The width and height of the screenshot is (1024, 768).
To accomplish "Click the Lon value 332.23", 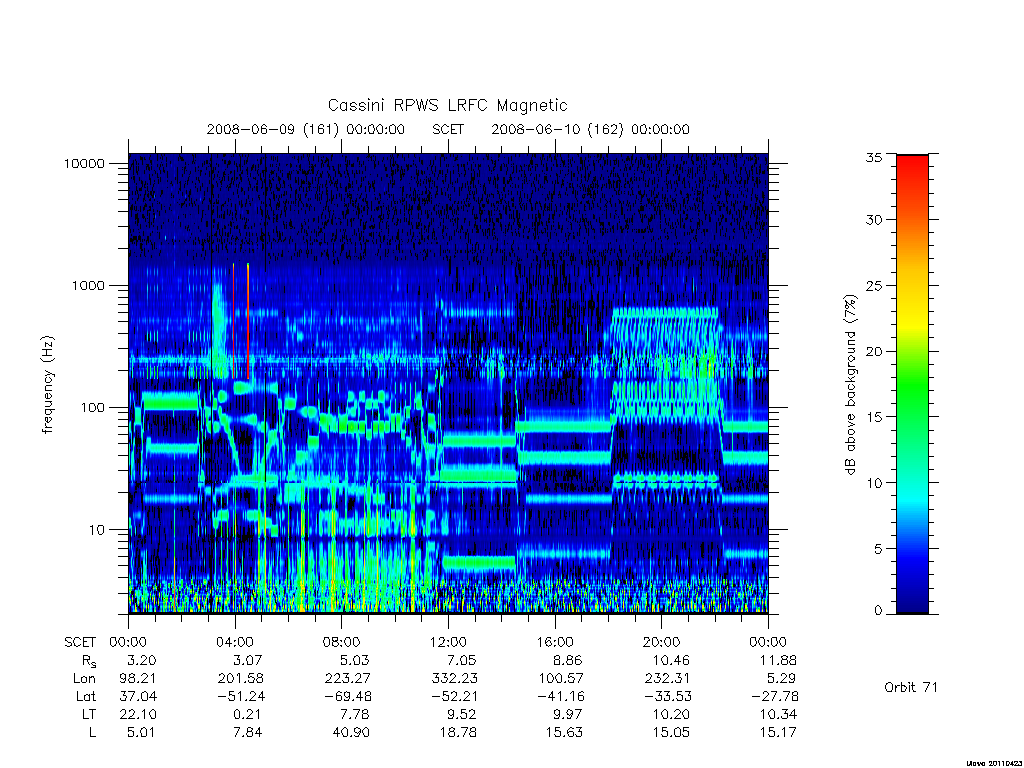I will coord(454,679).
